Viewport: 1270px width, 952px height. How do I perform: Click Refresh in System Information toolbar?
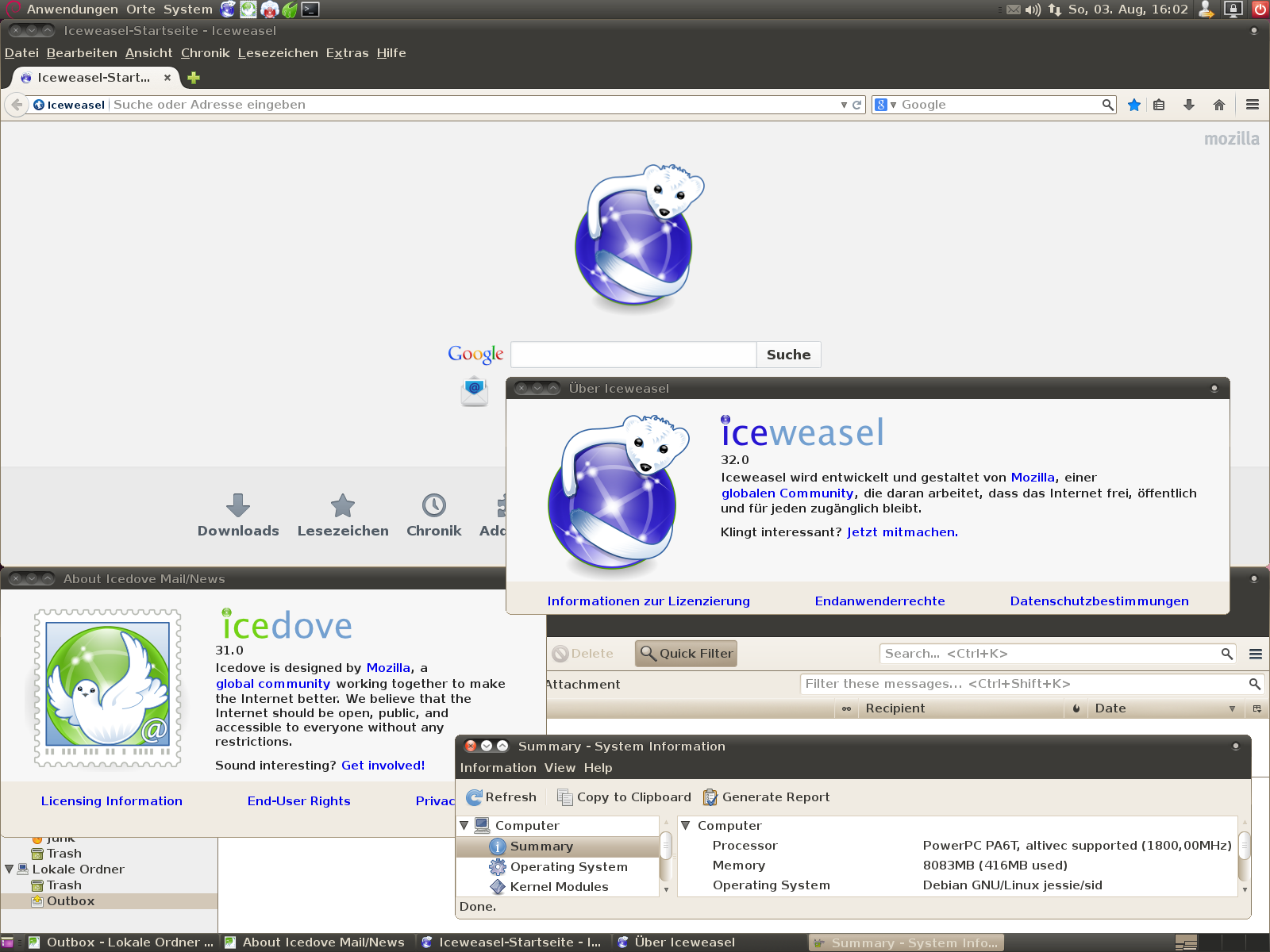[x=502, y=797]
